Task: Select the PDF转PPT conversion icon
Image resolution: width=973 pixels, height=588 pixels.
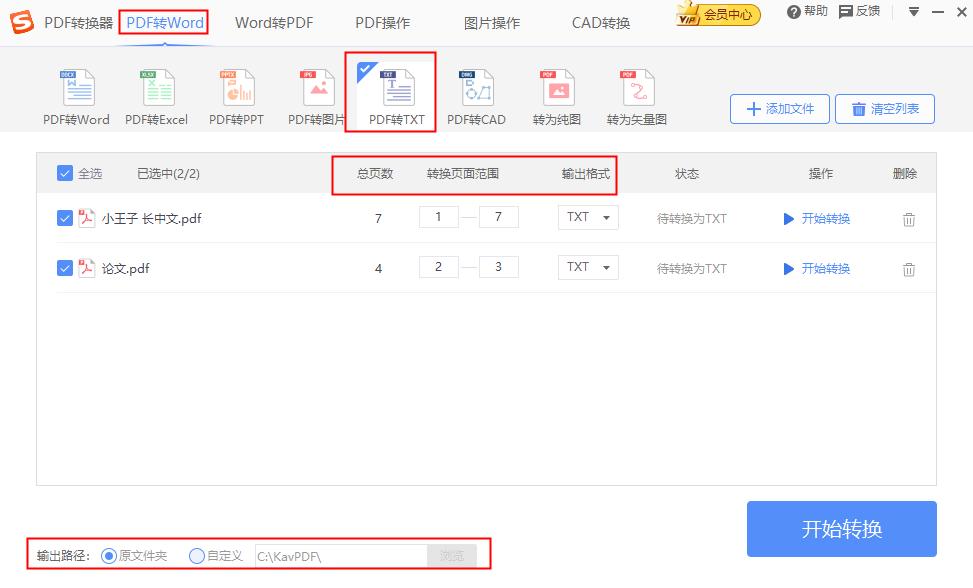Action: 237,88
